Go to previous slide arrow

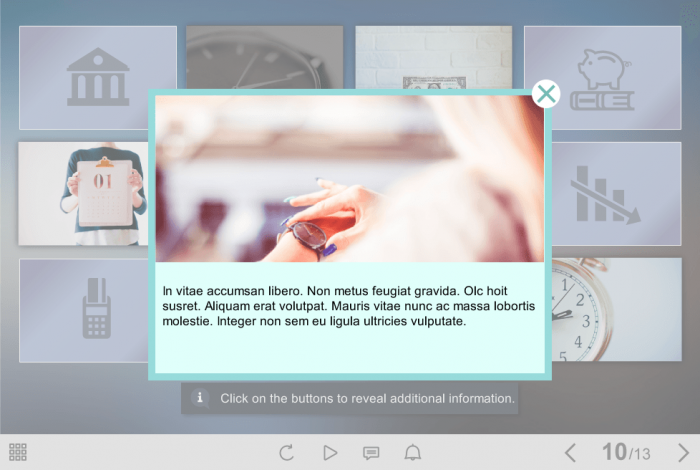(570, 453)
